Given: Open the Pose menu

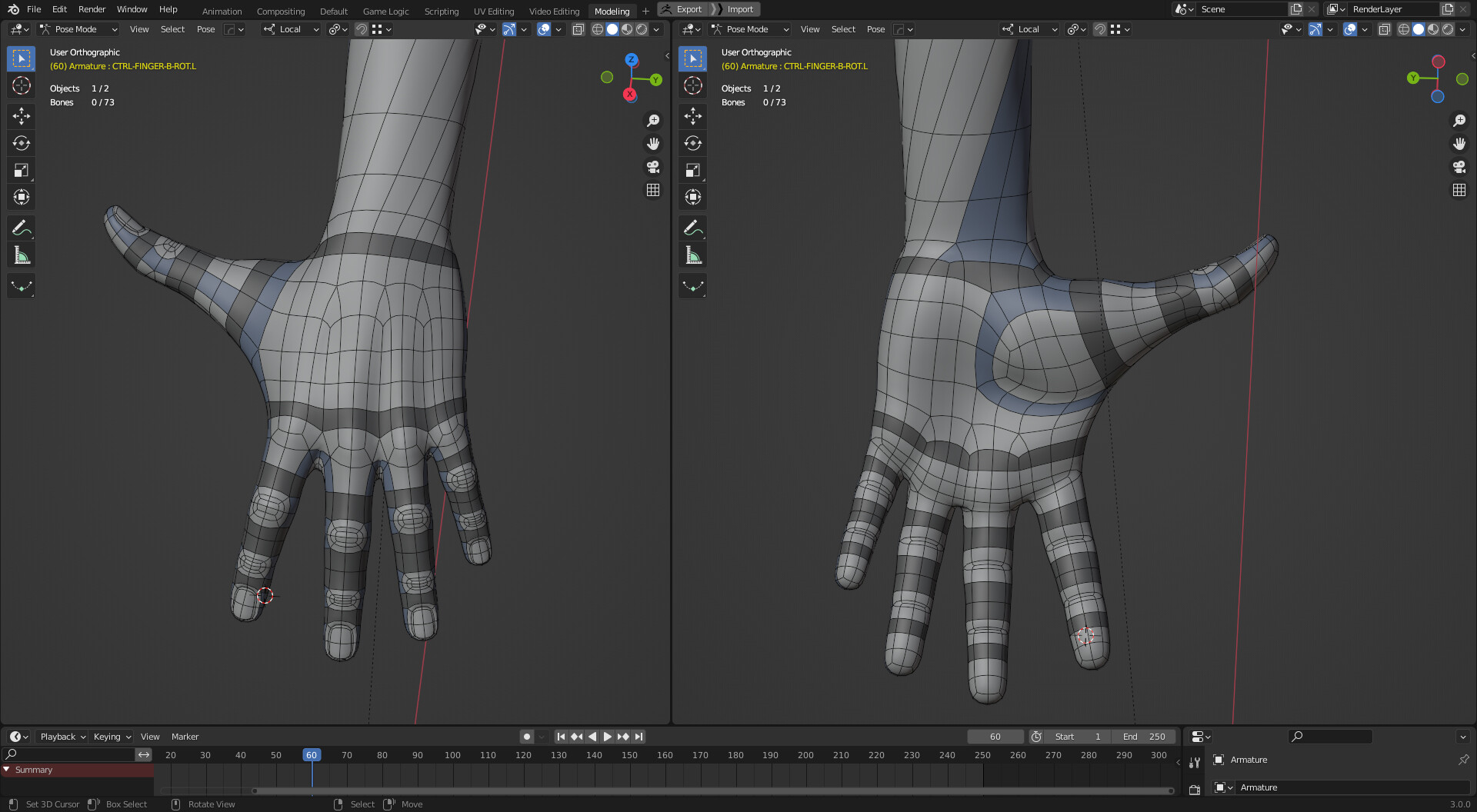Looking at the screenshot, I should pyautogui.click(x=205, y=29).
